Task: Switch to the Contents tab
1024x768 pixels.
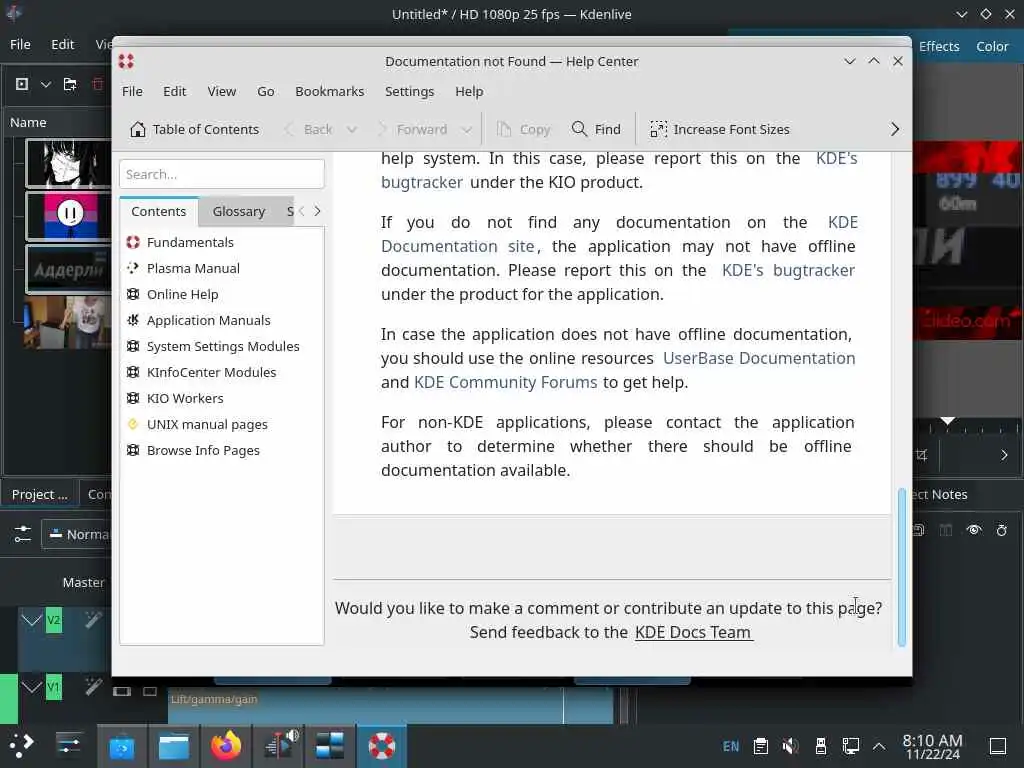Action: [x=159, y=212]
